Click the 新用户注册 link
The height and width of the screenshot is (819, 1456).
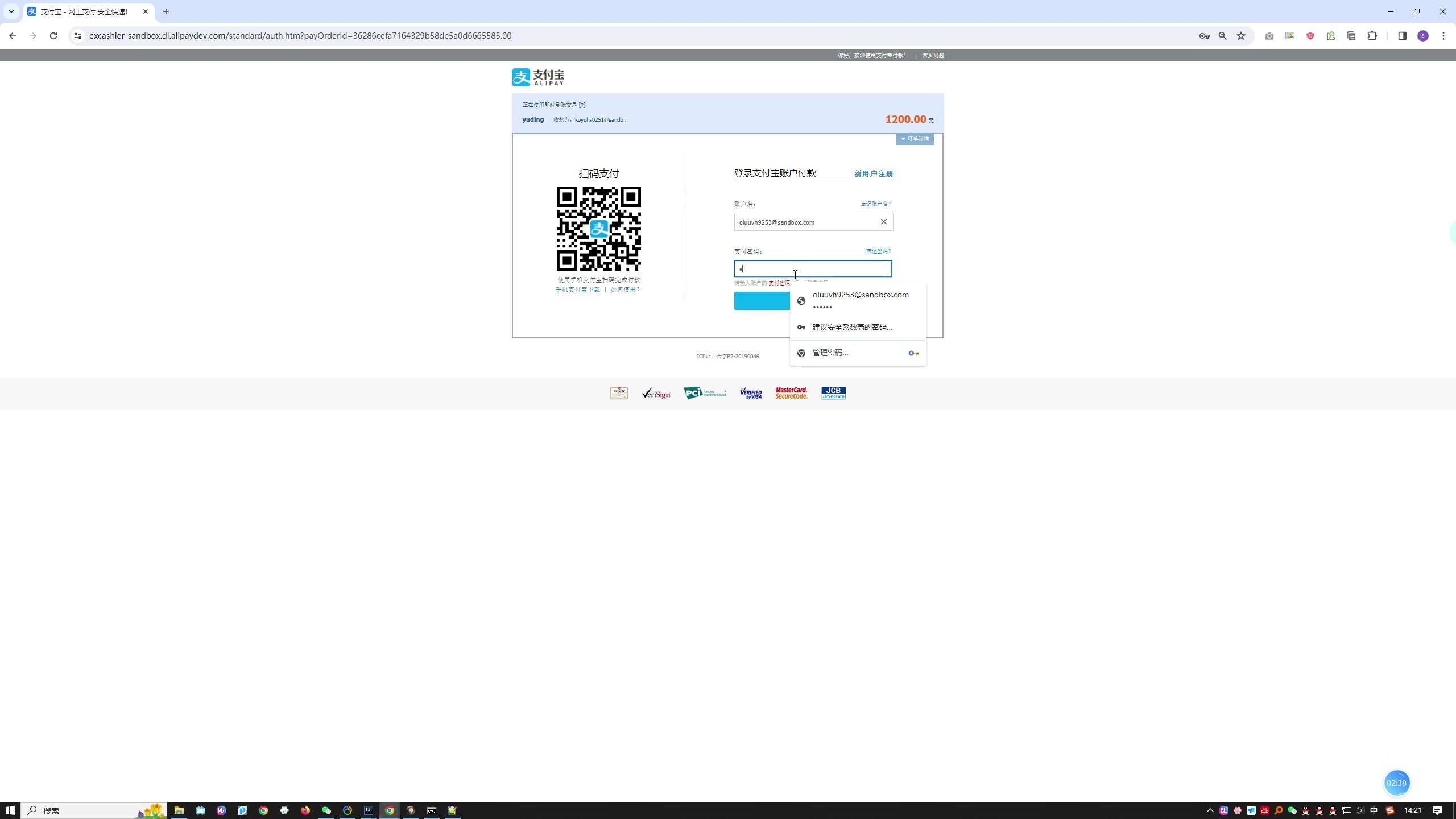873,174
